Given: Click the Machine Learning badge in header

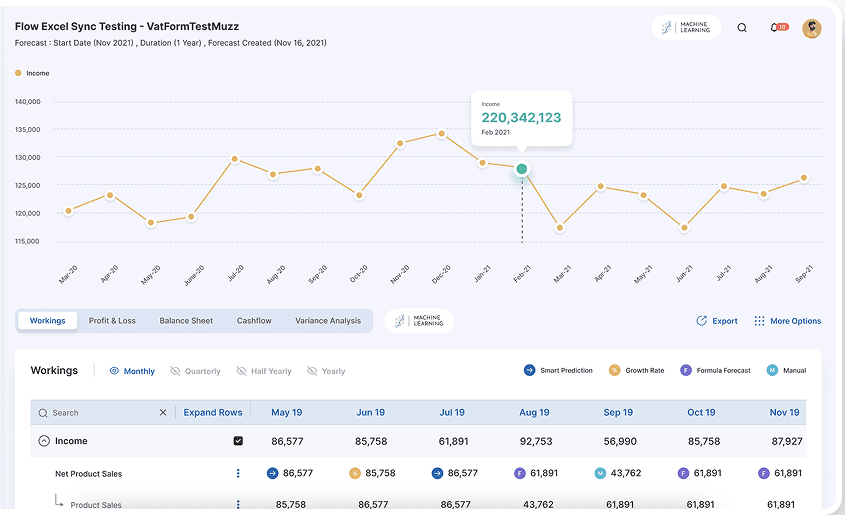Looking at the screenshot, I should pyautogui.click(x=686, y=27).
